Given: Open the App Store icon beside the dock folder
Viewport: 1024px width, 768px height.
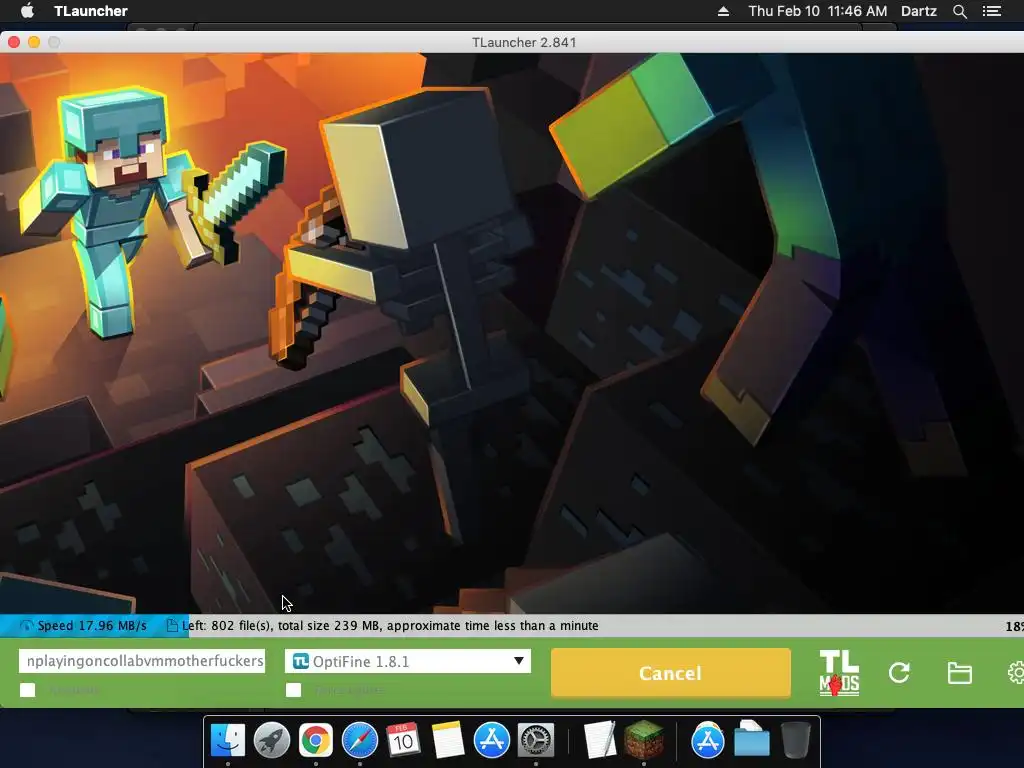Looking at the screenshot, I should [x=707, y=740].
